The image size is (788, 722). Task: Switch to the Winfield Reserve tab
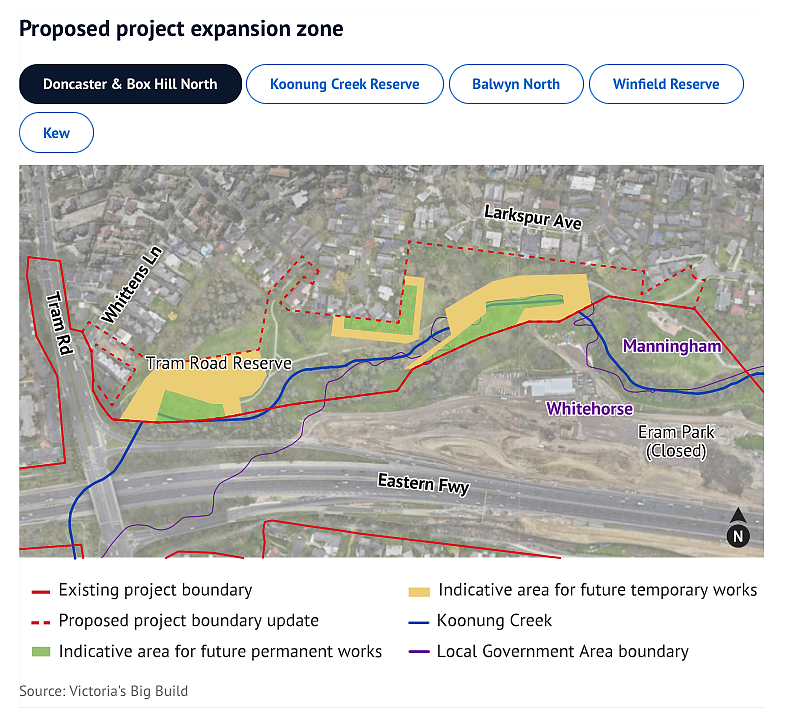click(x=666, y=84)
